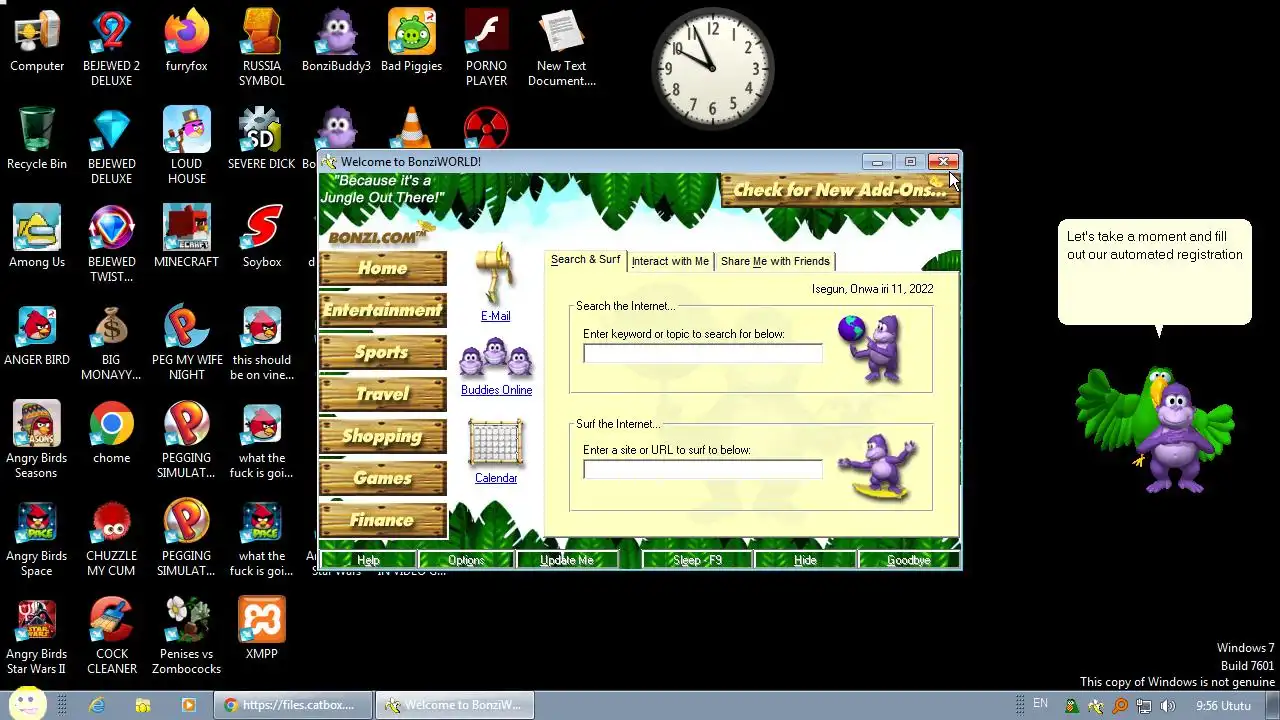Open the media player taskbar icon
This screenshot has width=1280, height=720.
click(189, 705)
